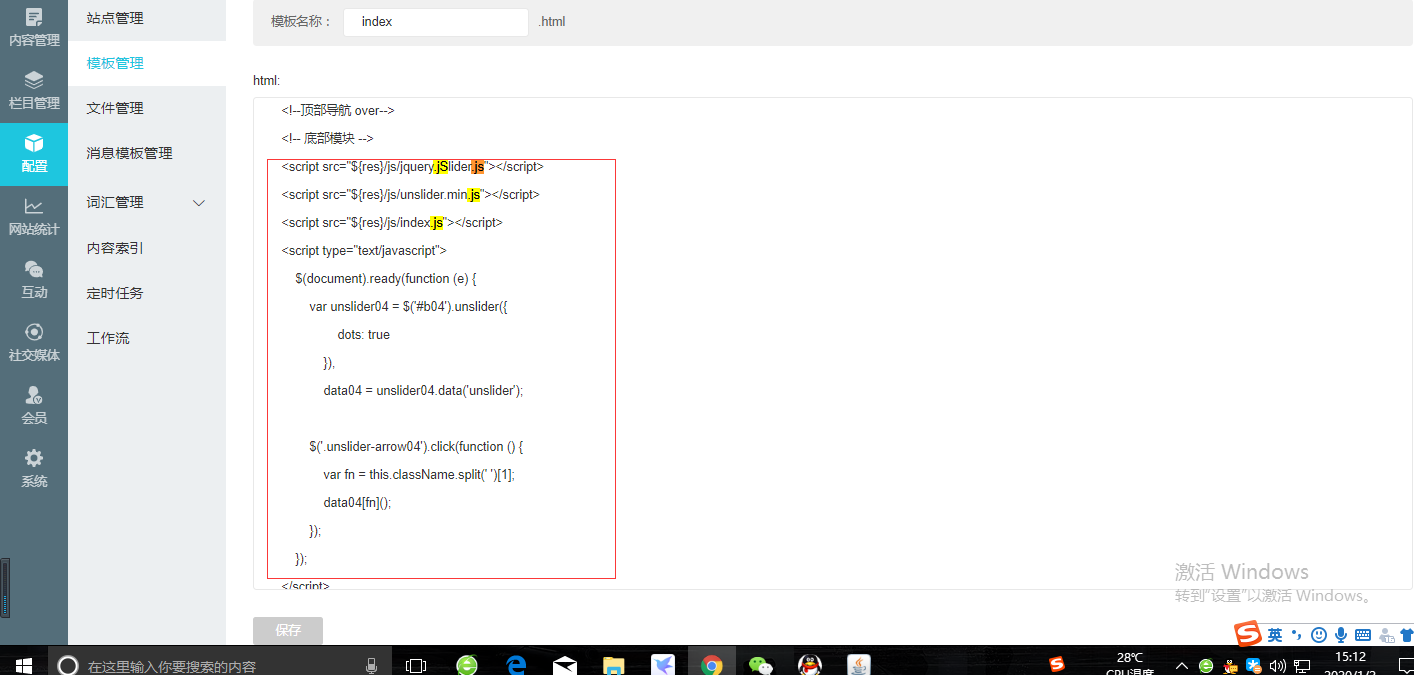Click the index.js script line

click(x=392, y=223)
